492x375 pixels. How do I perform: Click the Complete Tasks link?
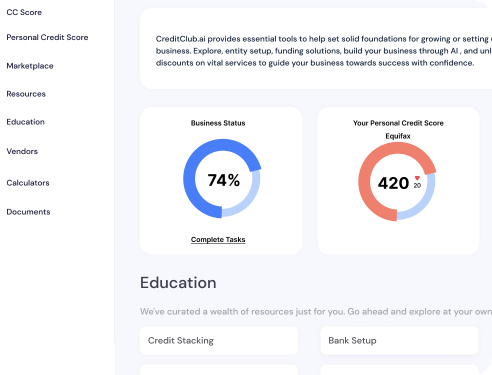(x=218, y=240)
